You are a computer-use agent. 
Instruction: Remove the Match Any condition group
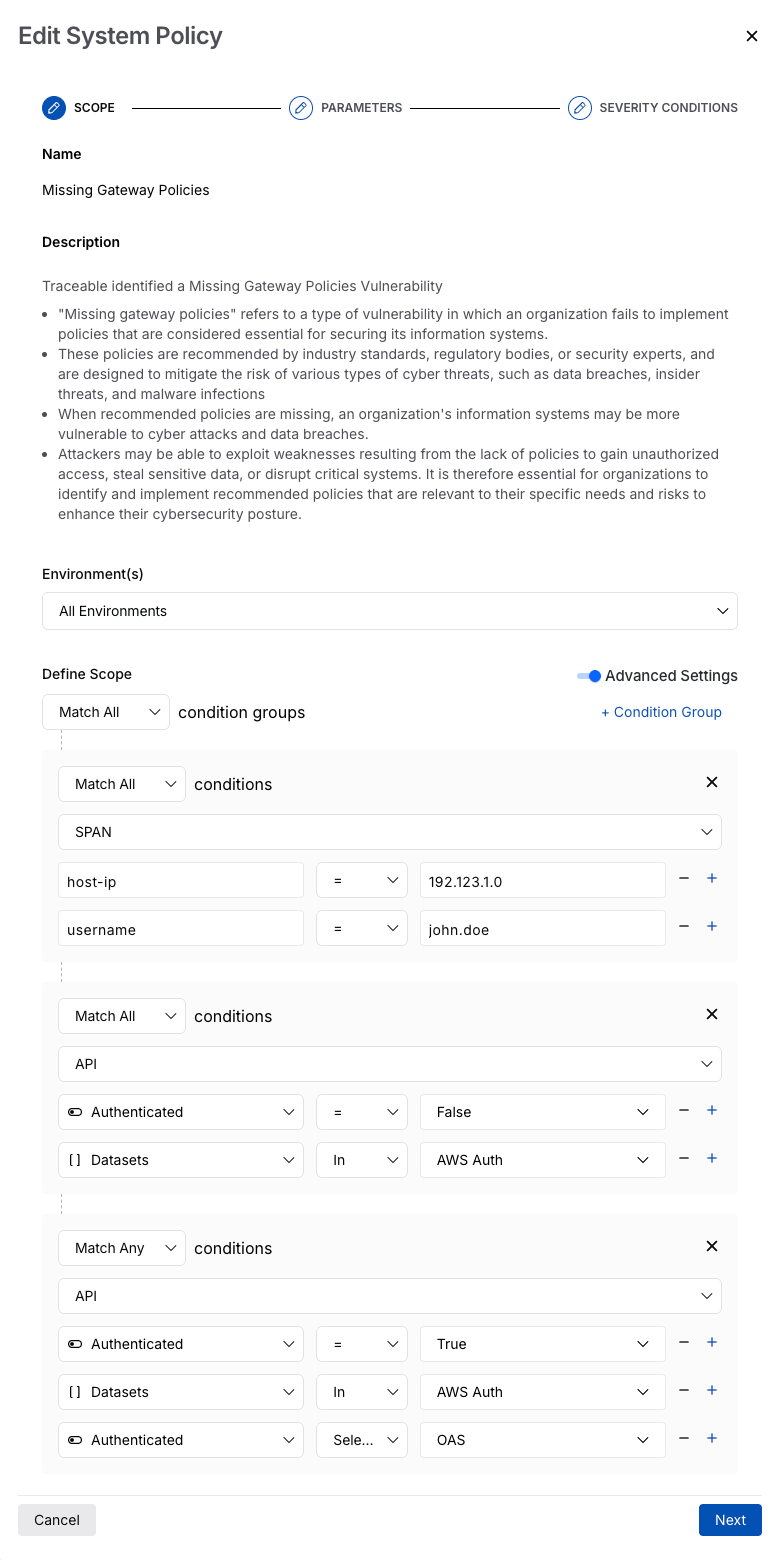click(712, 1246)
